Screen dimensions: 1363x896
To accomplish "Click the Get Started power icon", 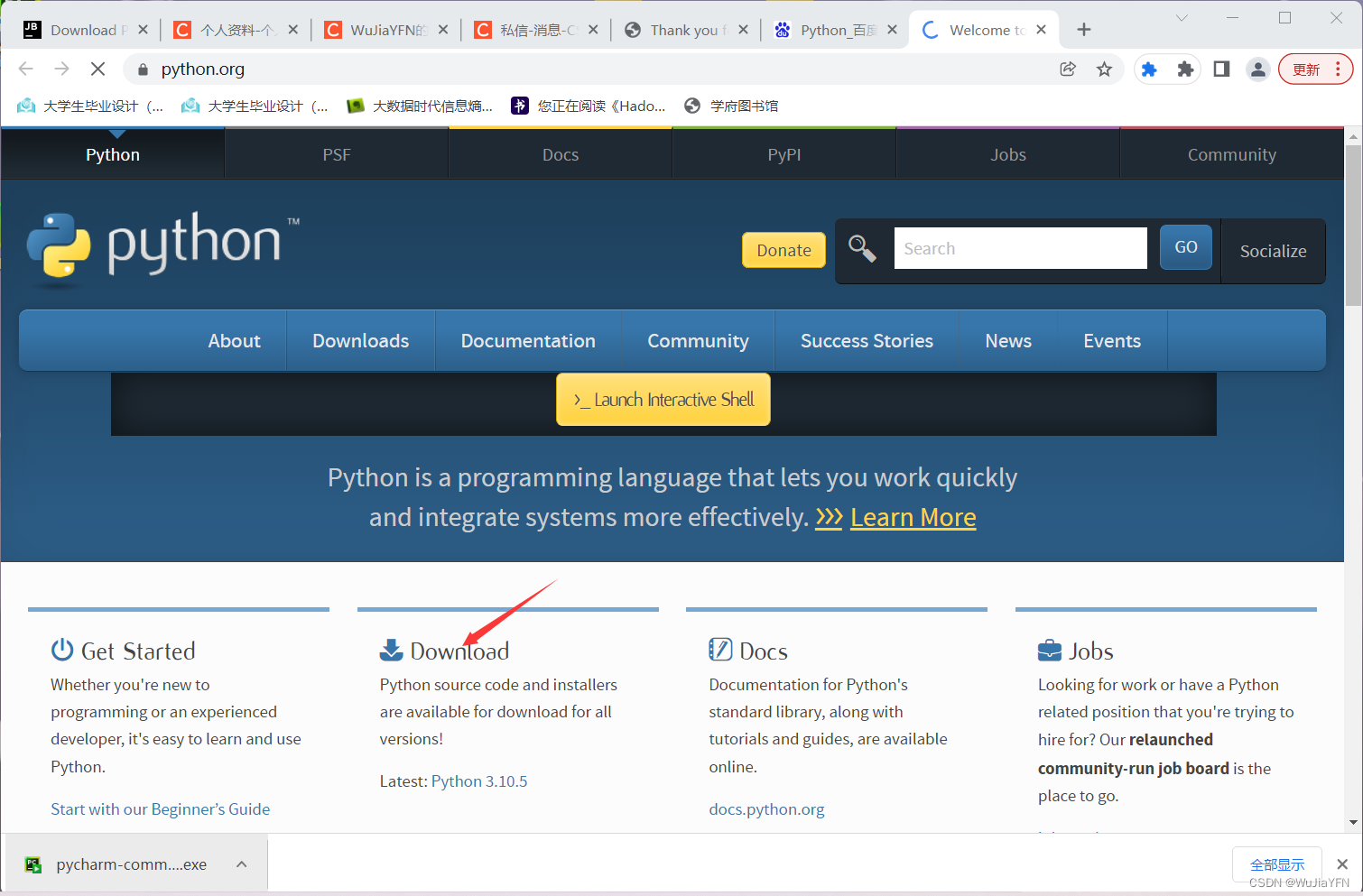I will (x=62, y=650).
